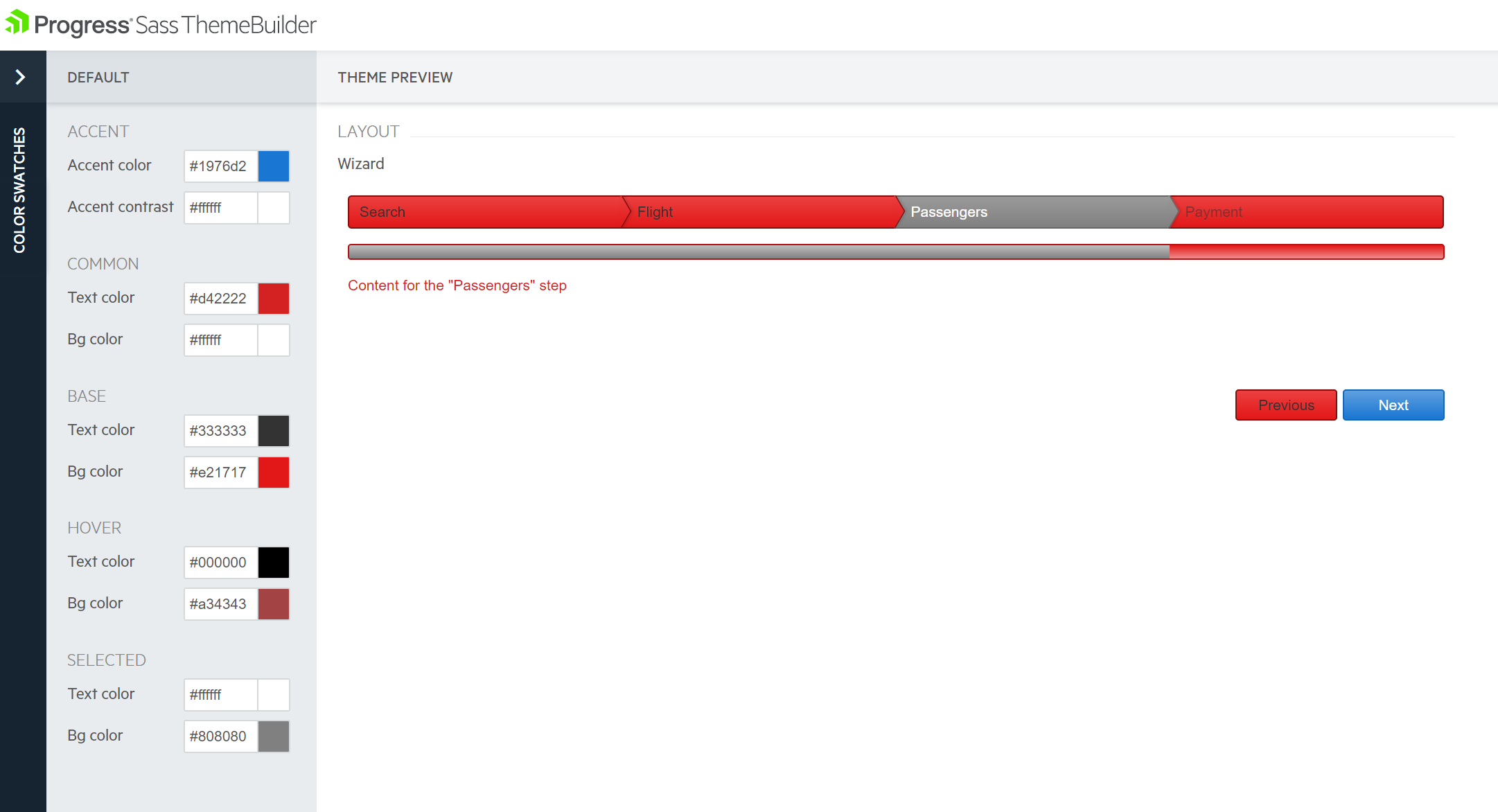This screenshot has height=812, width=1498.
Task: Expand the sidebar with chevron arrow
Action: pos(21,77)
